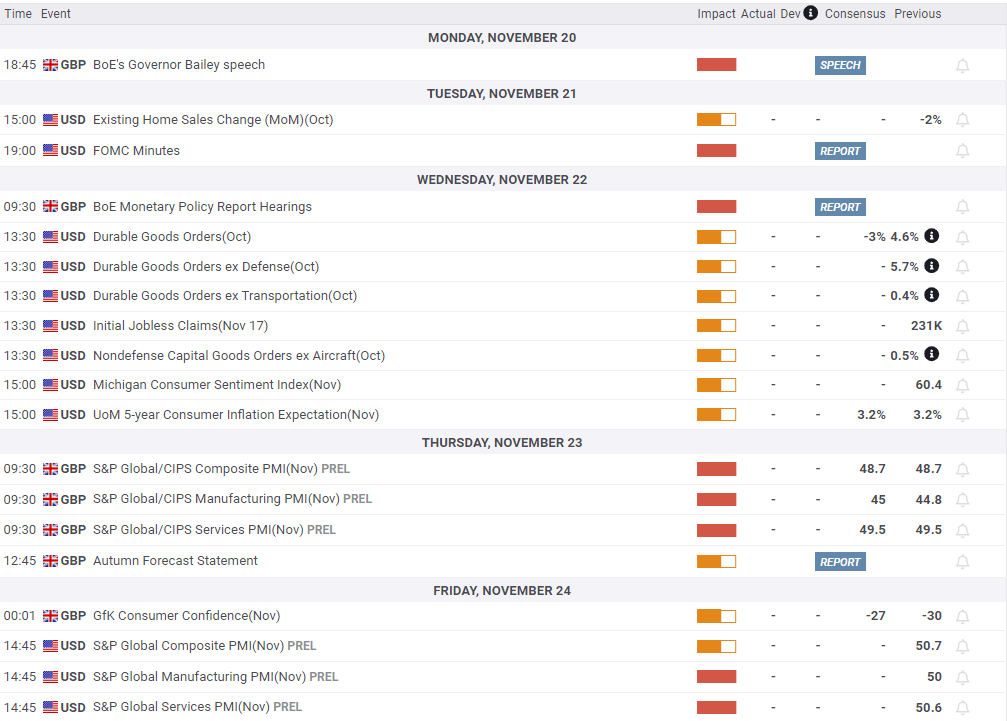Set bell for Michigan Consumer Sentiment Index

pyautogui.click(x=962, y=385)
